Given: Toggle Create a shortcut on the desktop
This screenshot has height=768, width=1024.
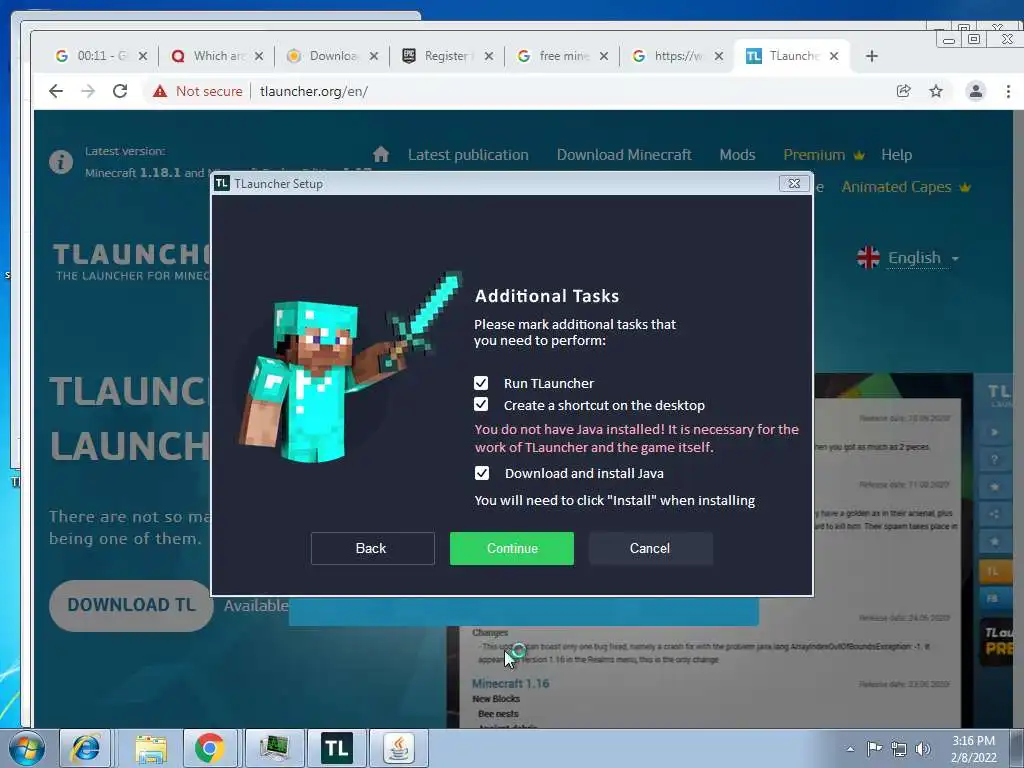Looking at the screenshot, I should pos(481,404).
